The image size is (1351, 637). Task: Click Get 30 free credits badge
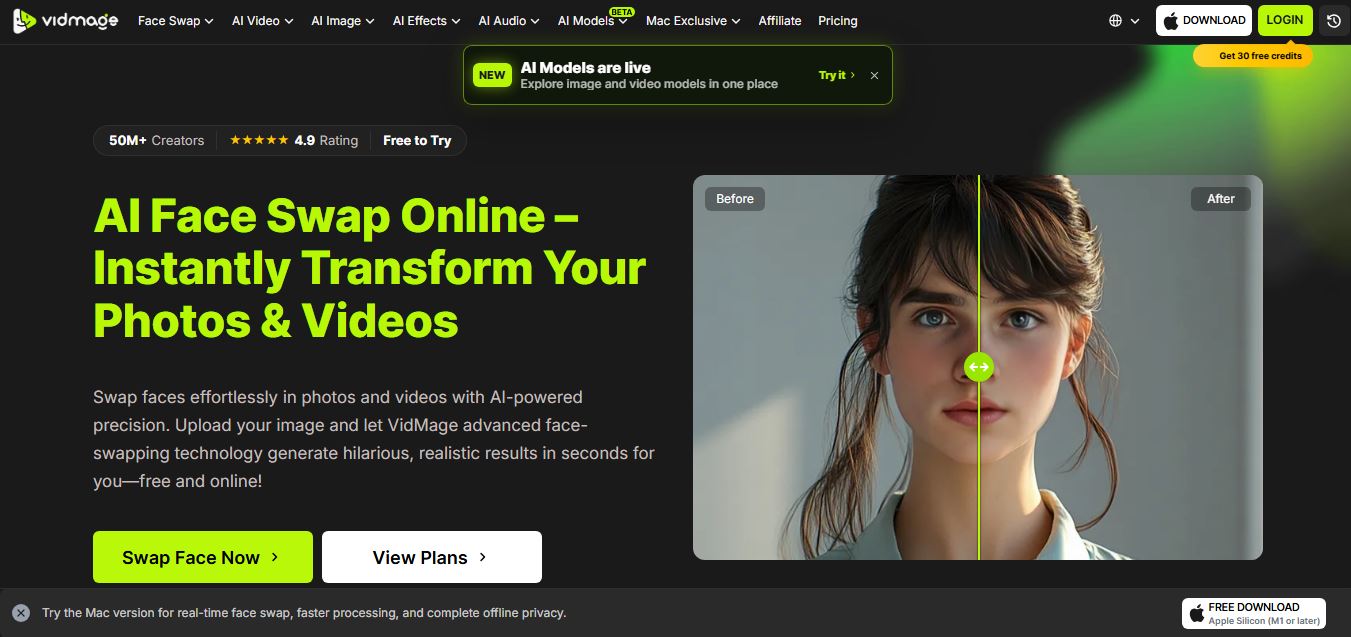[x=1253, y=56]
